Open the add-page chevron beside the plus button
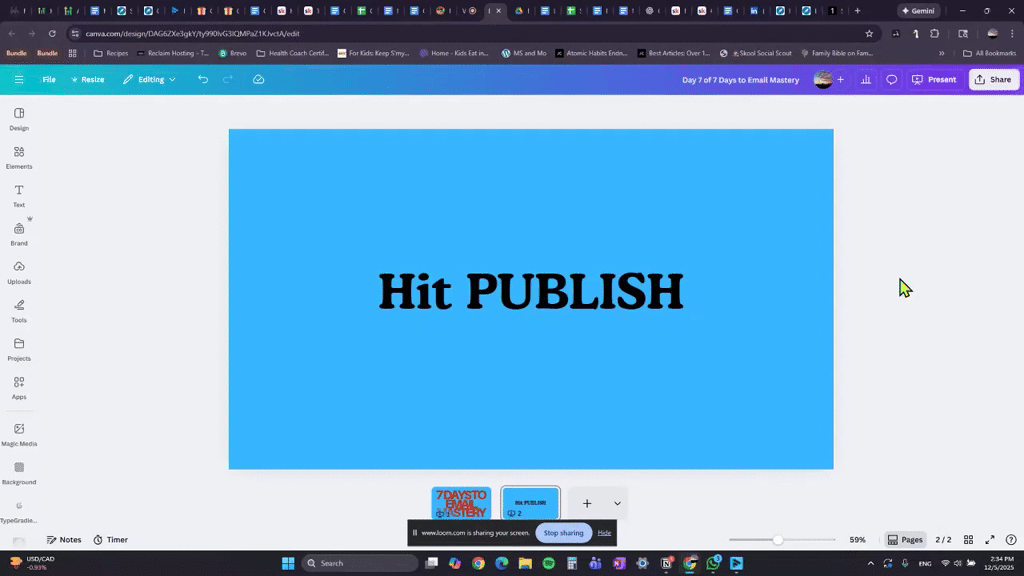Screen dimensions: 1024x576 point(617,503)
